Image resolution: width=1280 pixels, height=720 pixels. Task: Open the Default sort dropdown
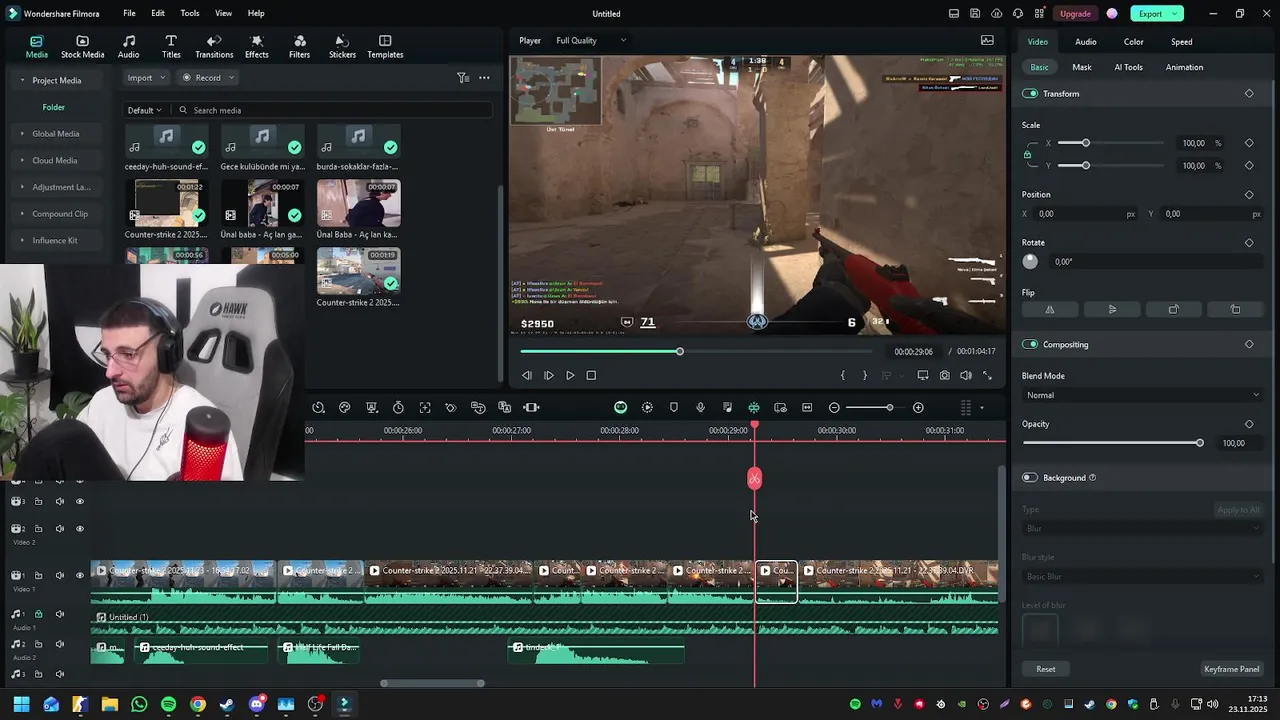click(145, 110)
